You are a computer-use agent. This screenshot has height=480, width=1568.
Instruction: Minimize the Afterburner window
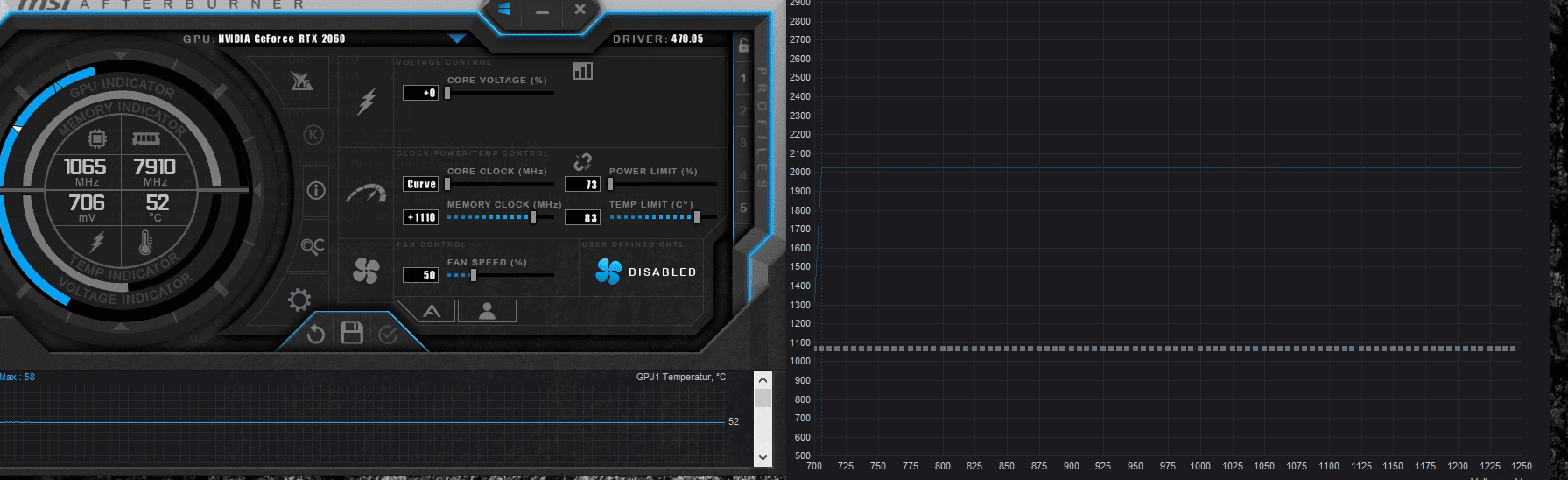click(x=542, y=11)
